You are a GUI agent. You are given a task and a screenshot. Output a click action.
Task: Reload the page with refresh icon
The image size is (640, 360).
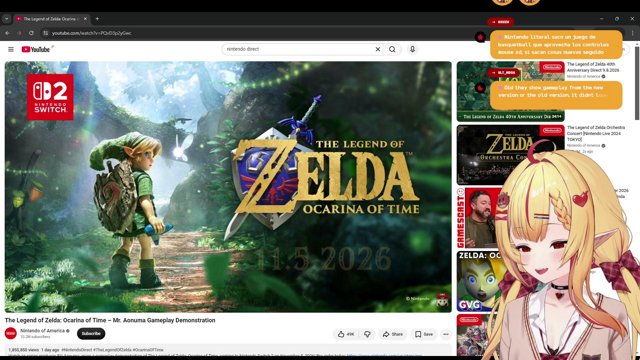31,33
